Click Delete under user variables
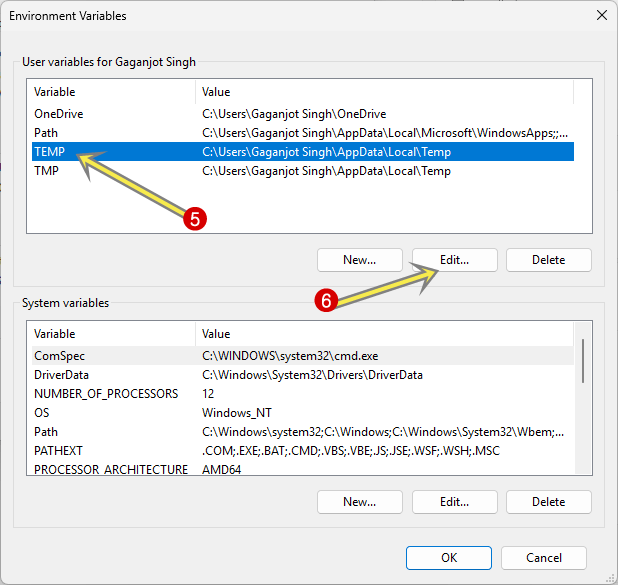 pos(549,260)
